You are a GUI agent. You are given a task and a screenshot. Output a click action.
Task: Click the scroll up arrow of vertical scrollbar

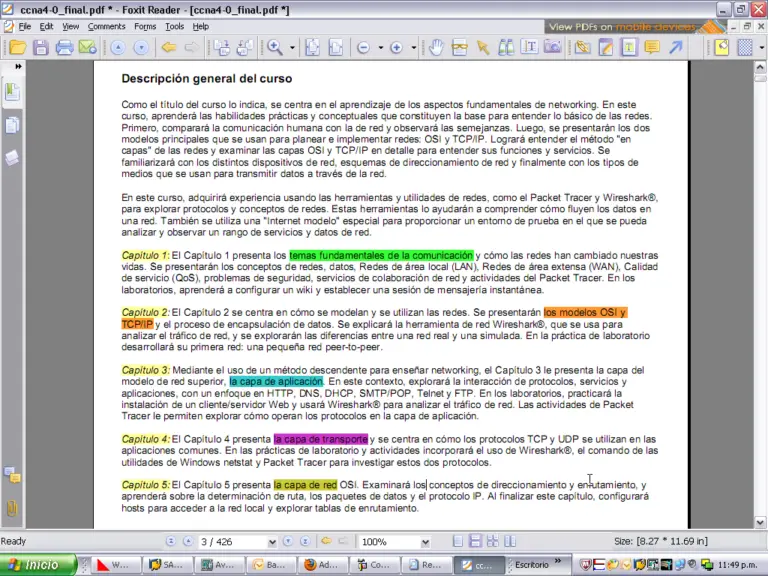(760, 67)
